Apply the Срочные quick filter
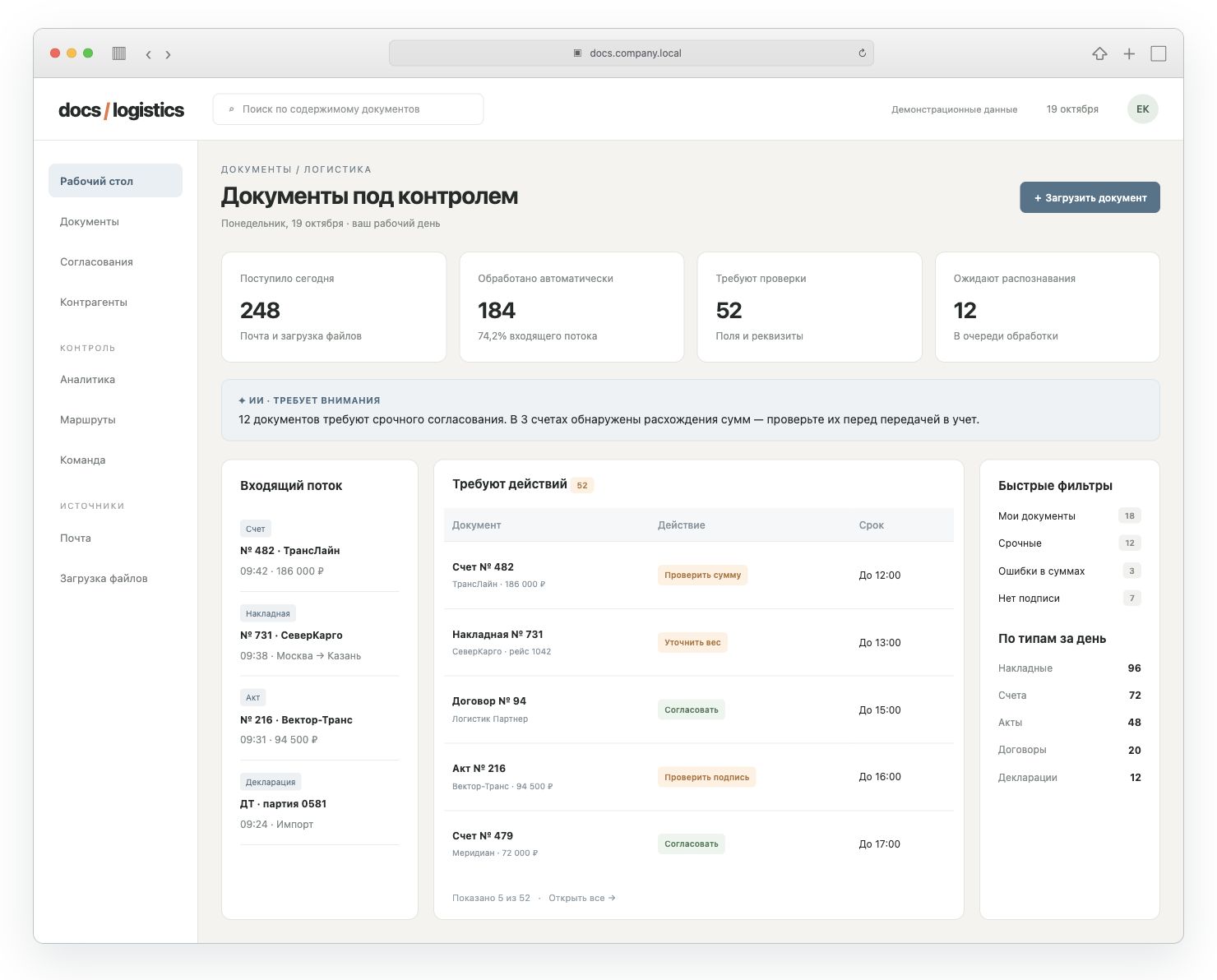Viewport: 1217px width, 980px height. click(x=1069, y=543)
